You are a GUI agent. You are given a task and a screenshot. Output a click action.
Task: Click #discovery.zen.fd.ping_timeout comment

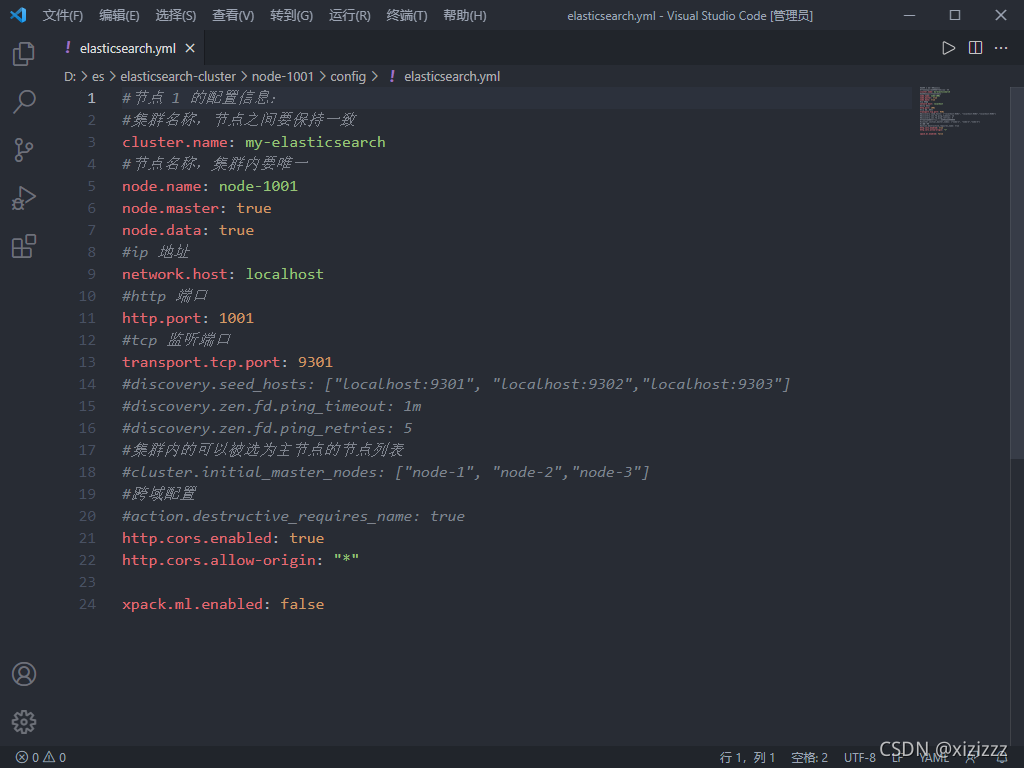272,406
